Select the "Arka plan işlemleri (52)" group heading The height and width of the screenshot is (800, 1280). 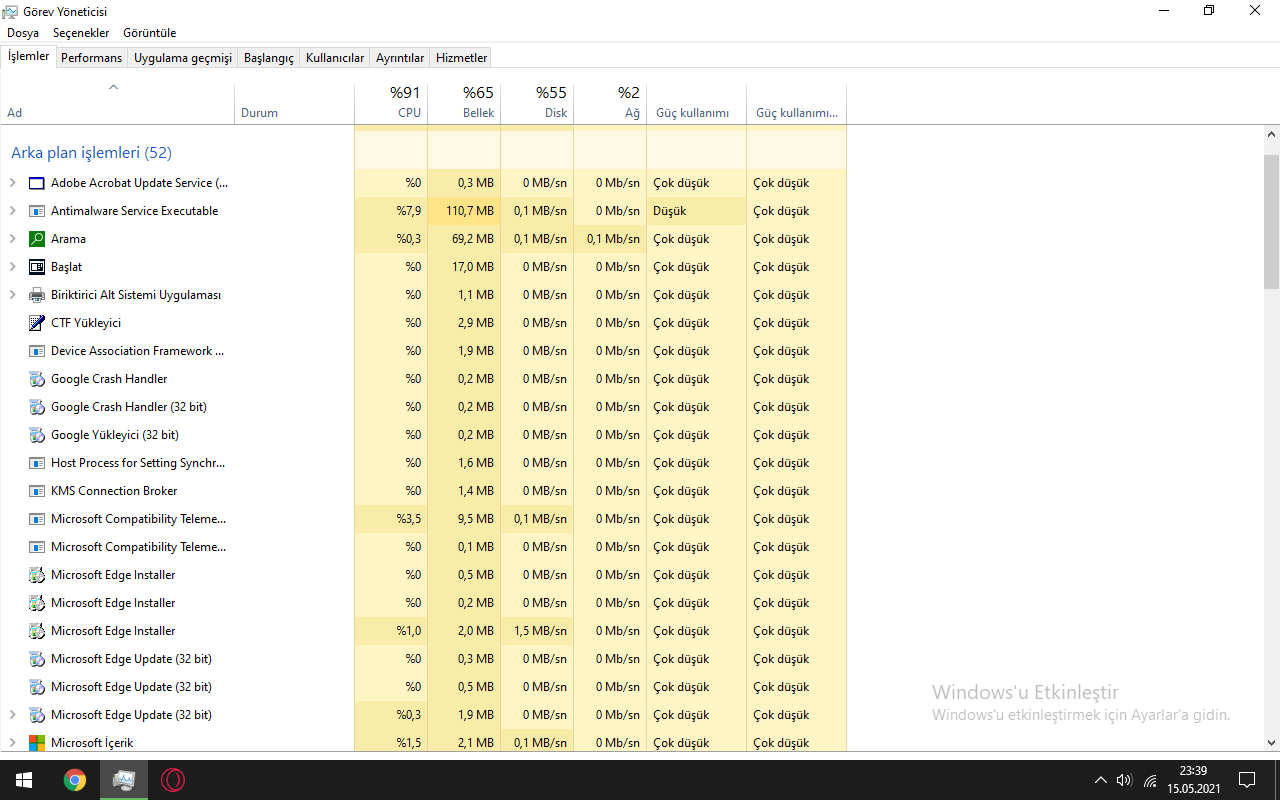tap(91, 153)
